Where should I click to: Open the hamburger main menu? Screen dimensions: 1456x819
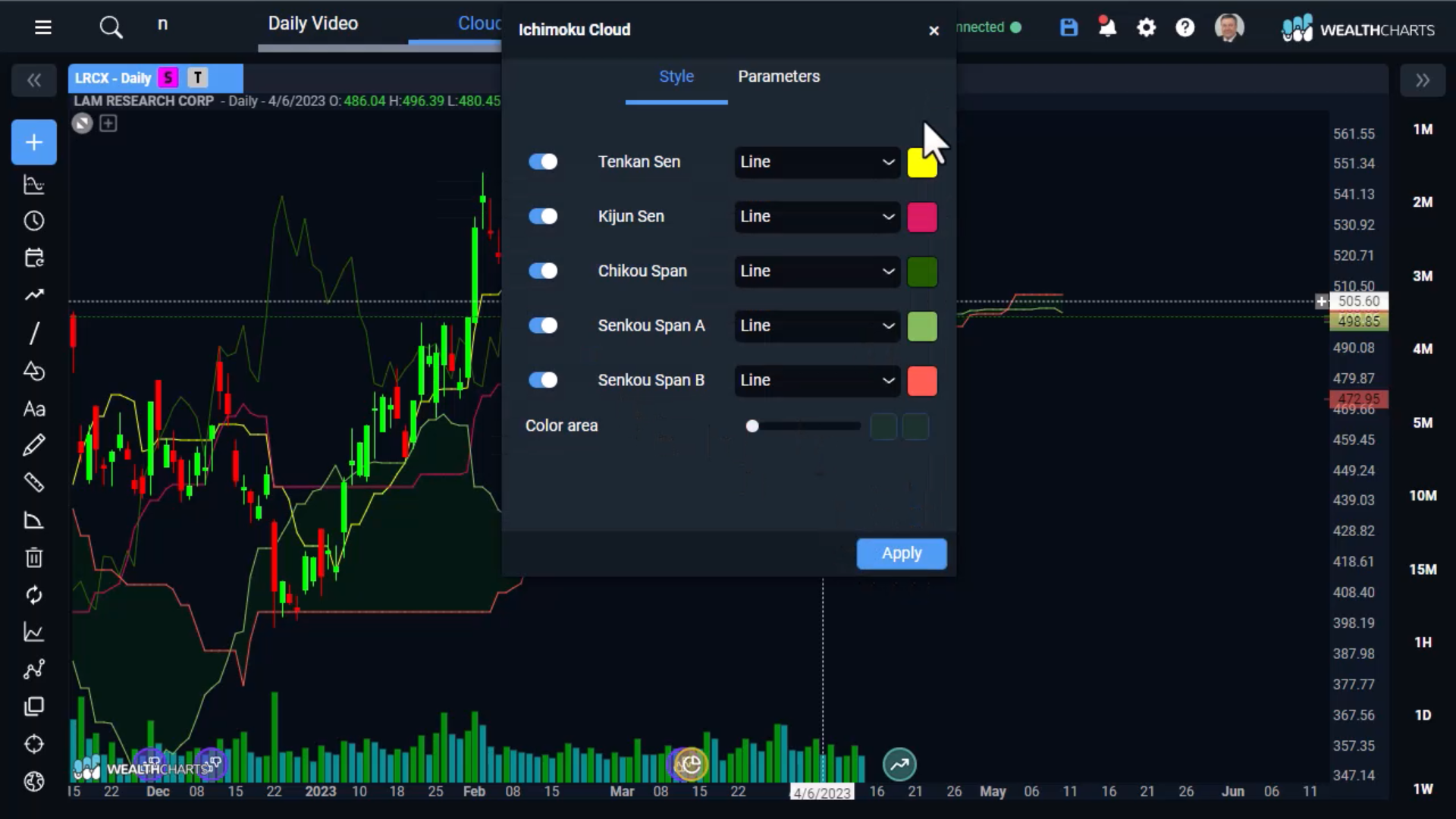tap(43, 28)
